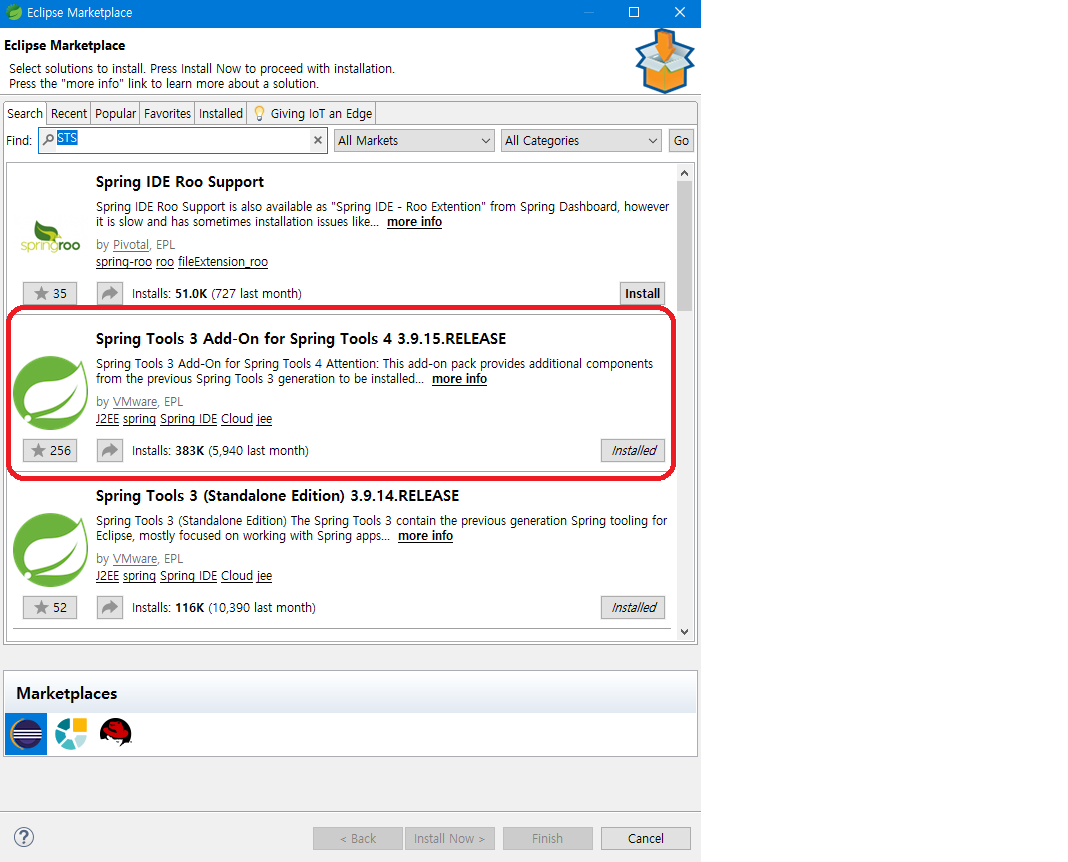
Task: Click Installed button for Spring Tools 3 Standalone
Action: coord(633,607)
